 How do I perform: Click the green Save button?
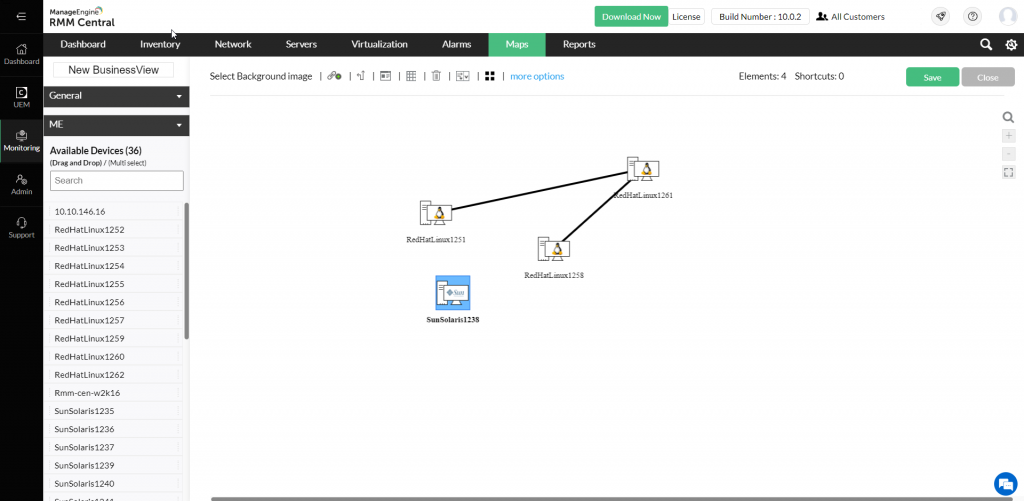[932, 77]
